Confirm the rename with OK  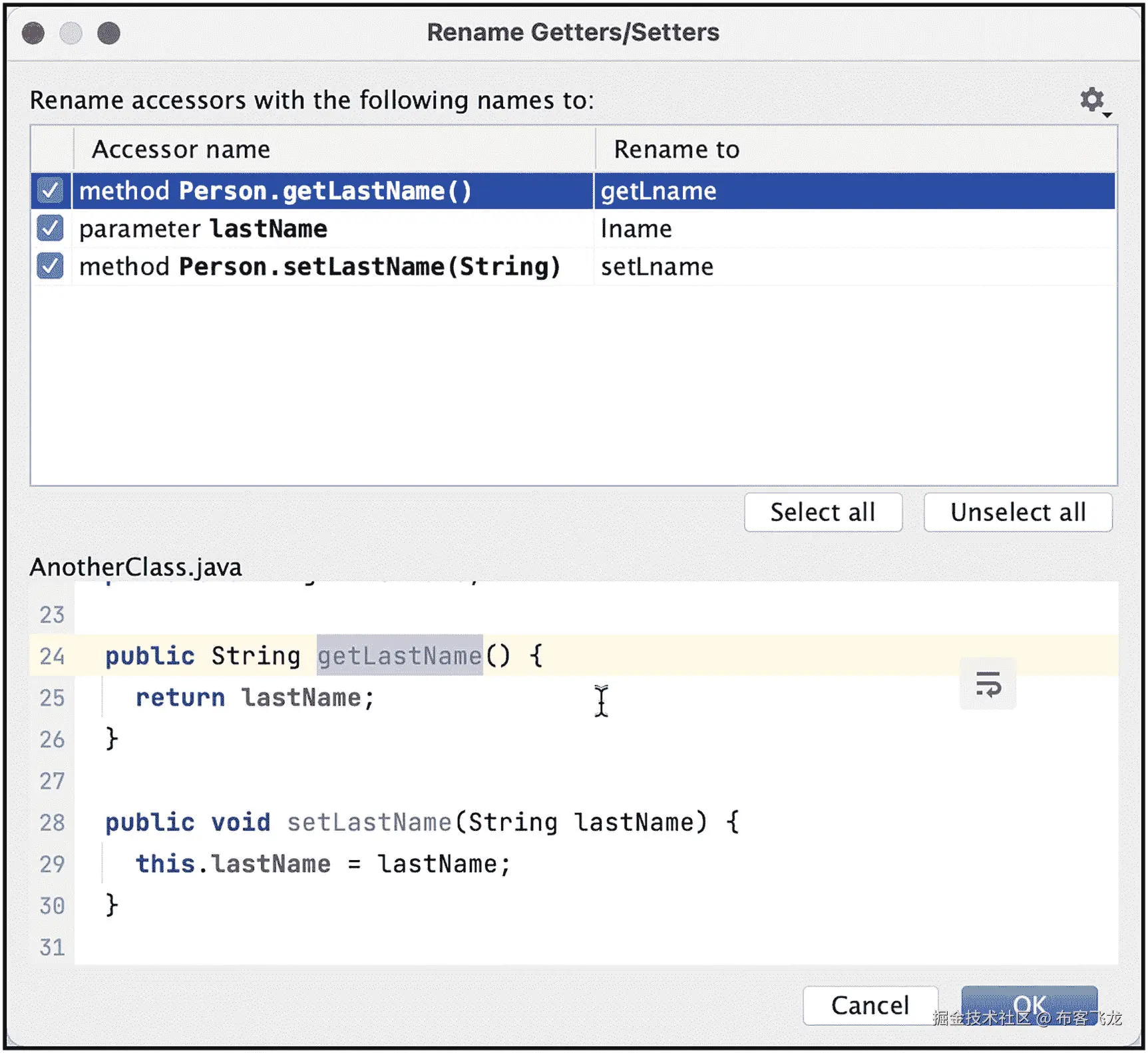1029,1005
